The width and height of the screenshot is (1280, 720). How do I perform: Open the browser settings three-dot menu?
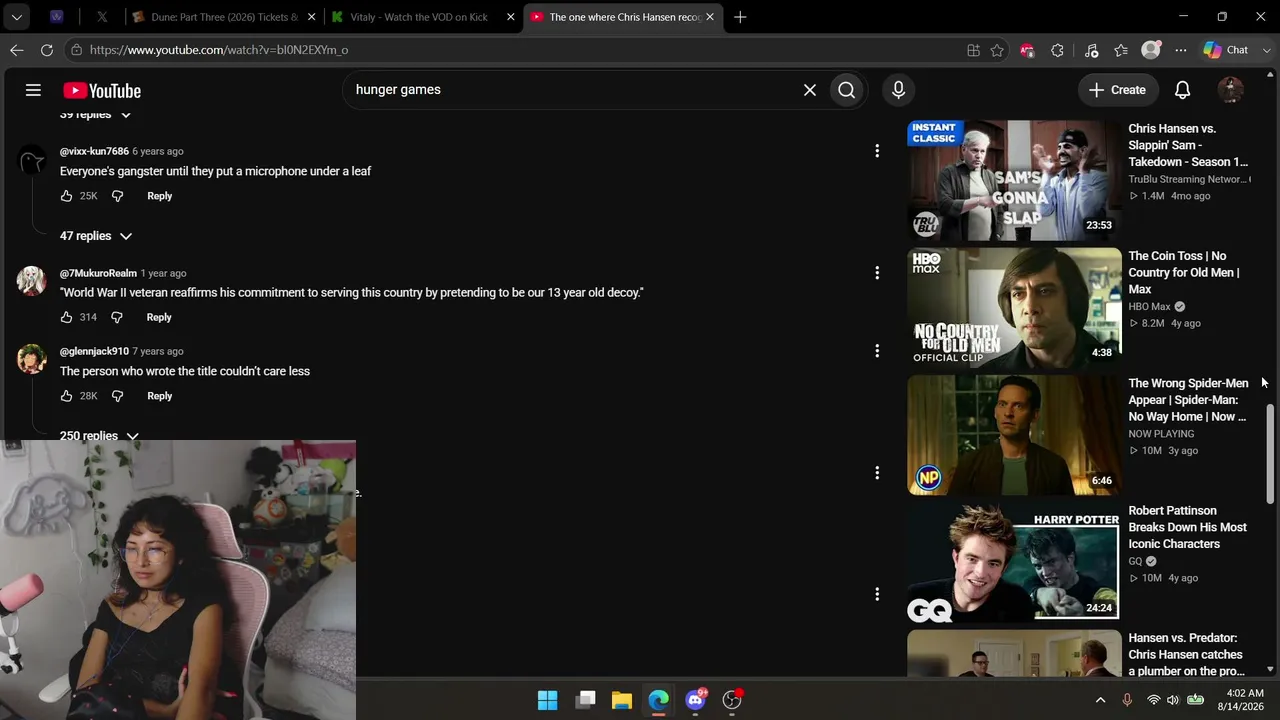1181,50
